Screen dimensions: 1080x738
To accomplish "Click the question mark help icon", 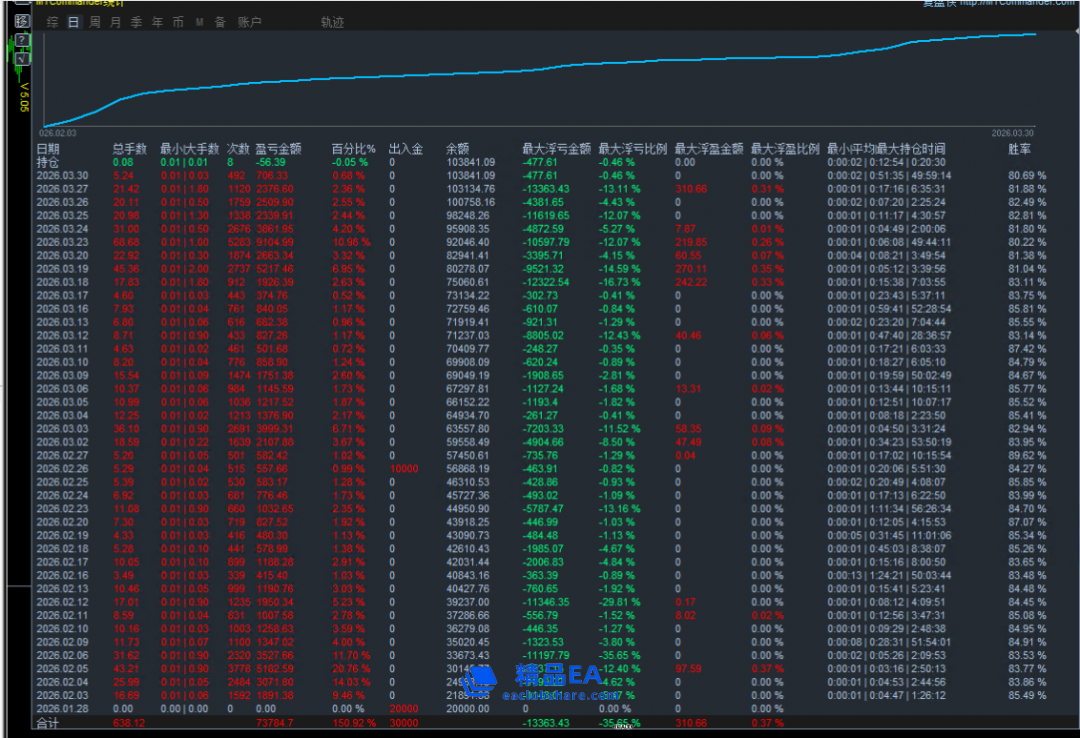I will coord(22,40).
